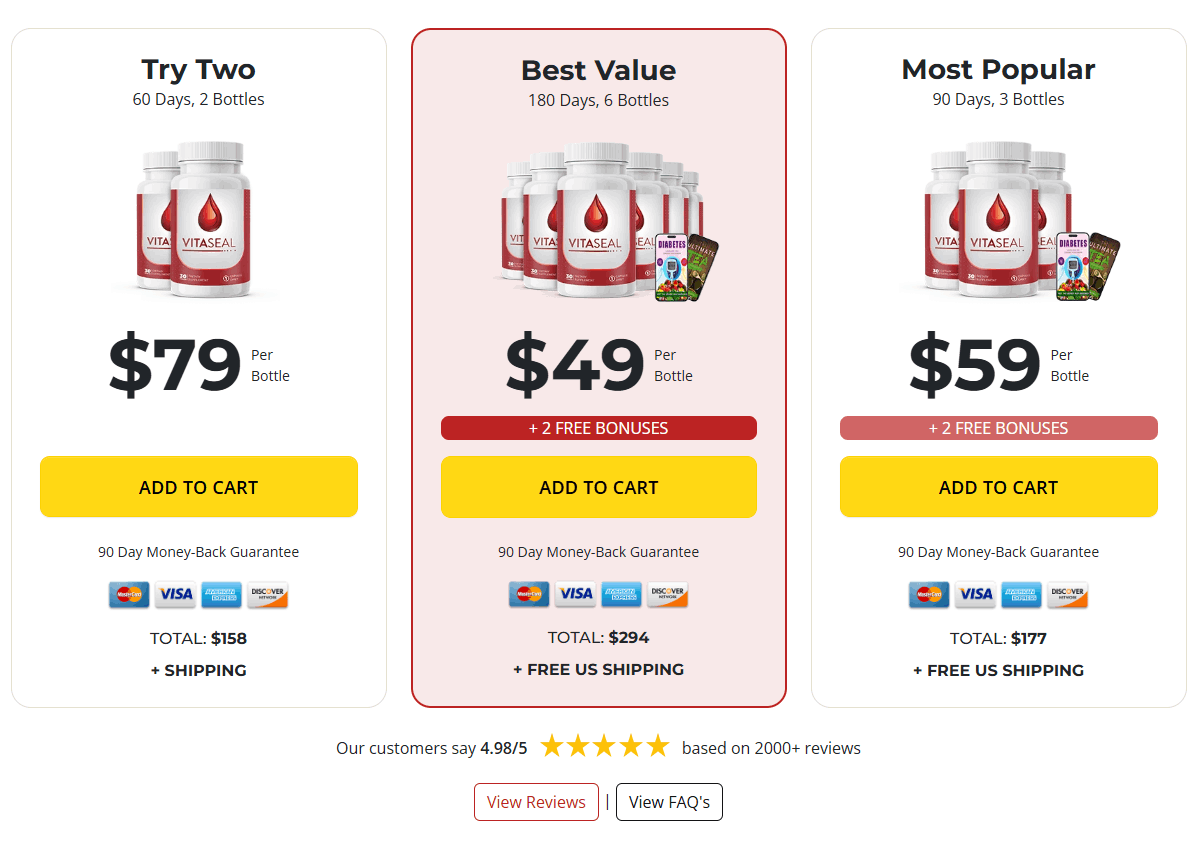The image size is (1195, 848).
Task: Add the Best Value 6-bottle pack to cart
Action: tap(598, 487)
